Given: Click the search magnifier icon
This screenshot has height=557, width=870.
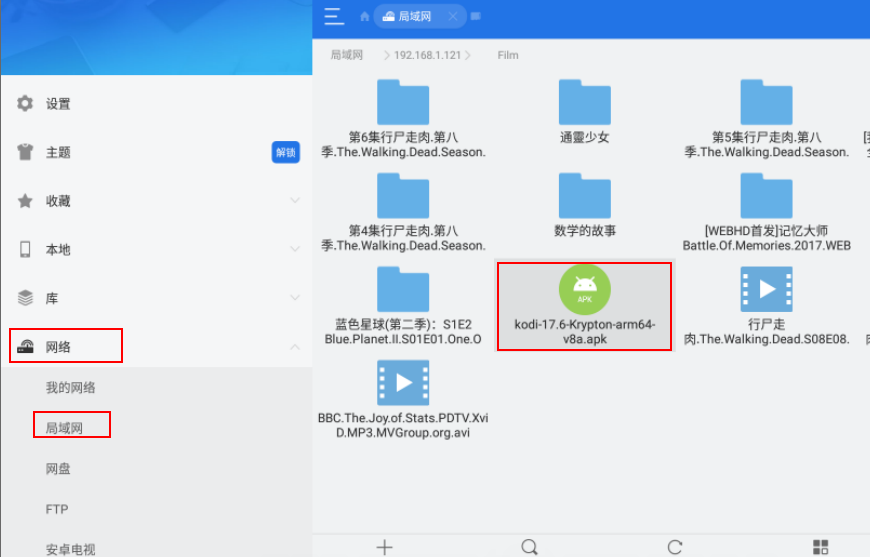Looking at the screenshot, I should pyautogui.click(x=529, y=548).
